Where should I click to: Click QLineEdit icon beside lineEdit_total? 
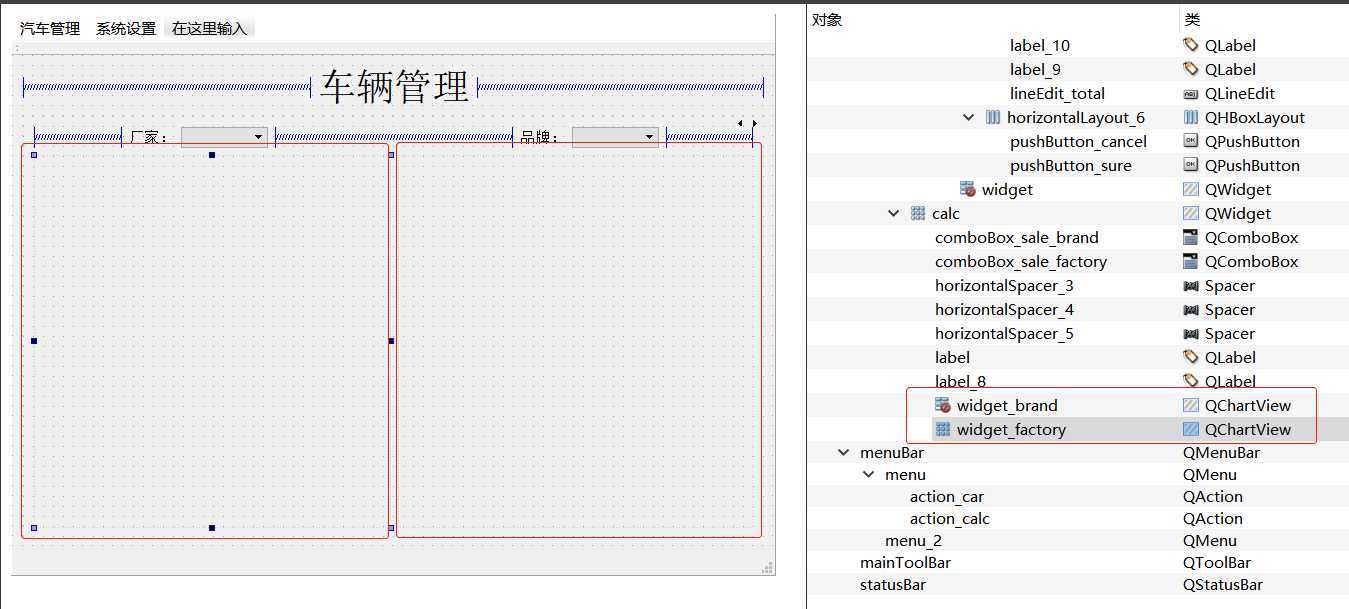click(x=1190, y=93)
